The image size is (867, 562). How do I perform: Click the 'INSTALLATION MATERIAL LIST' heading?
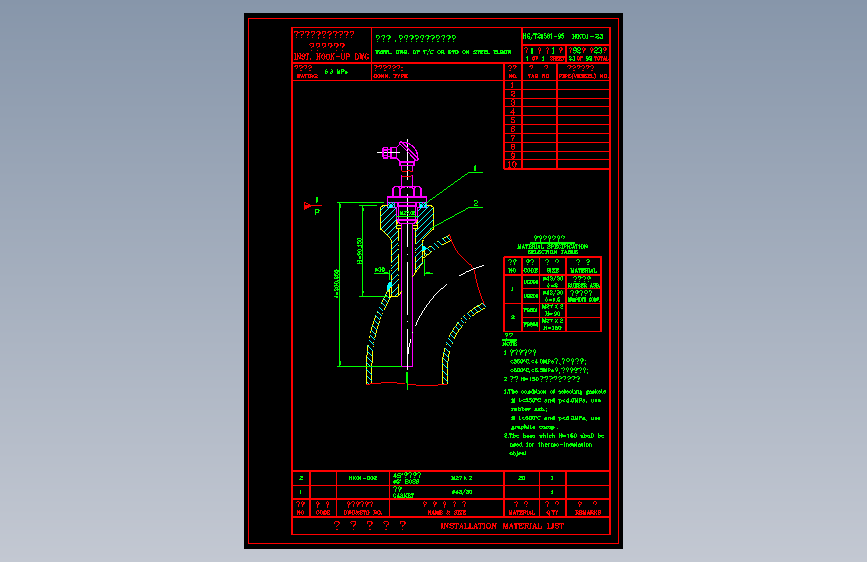(502, 526)
